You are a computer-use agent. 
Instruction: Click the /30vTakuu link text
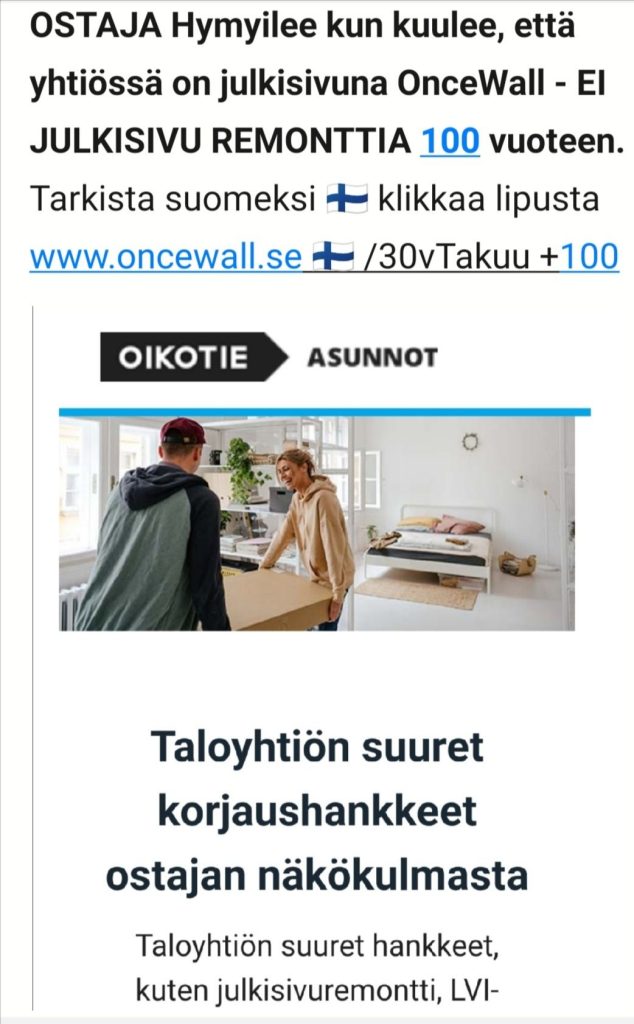point(447,256)
